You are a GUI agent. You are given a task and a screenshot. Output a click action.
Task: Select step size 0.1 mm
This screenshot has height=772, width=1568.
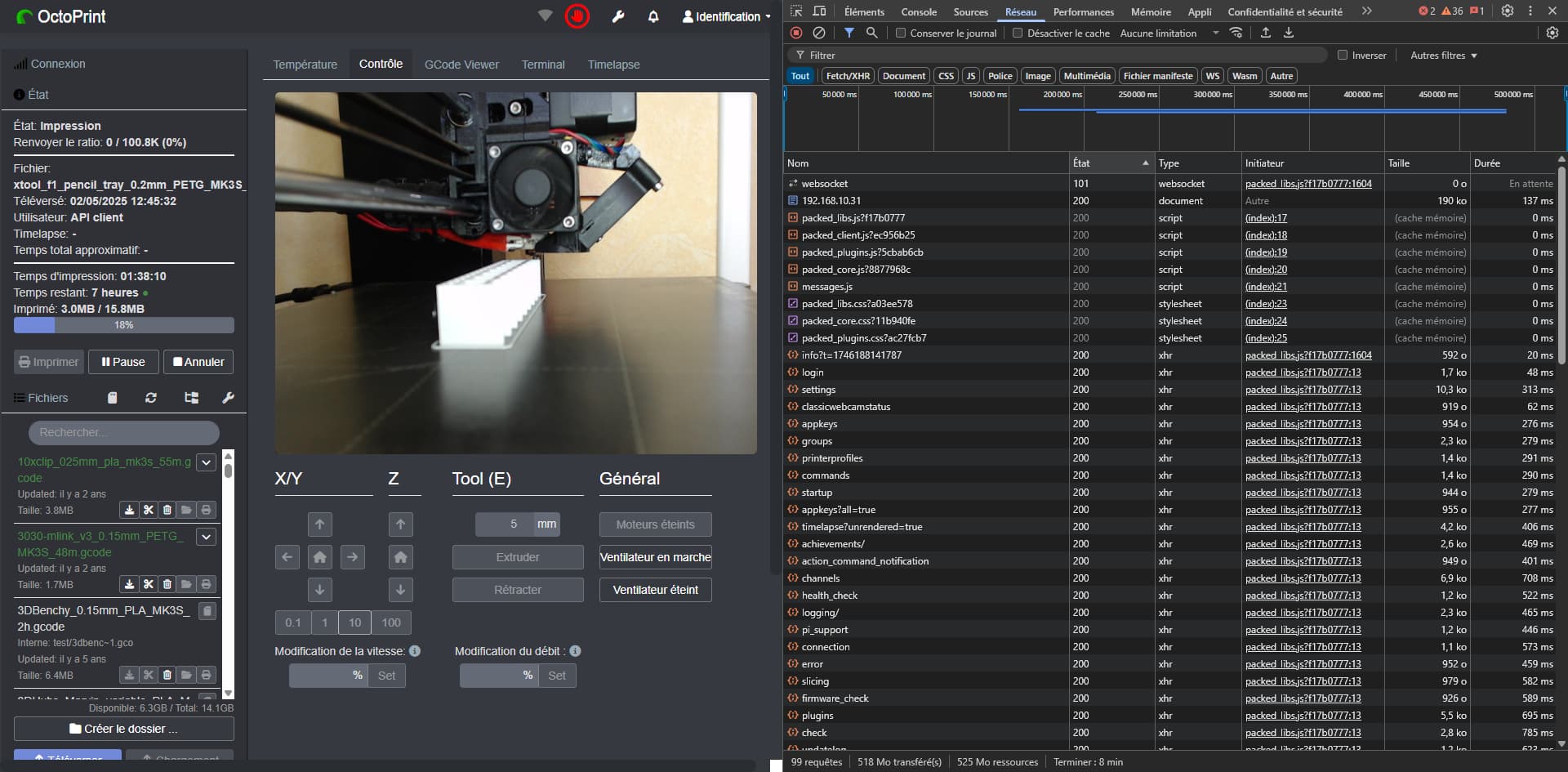292,623
